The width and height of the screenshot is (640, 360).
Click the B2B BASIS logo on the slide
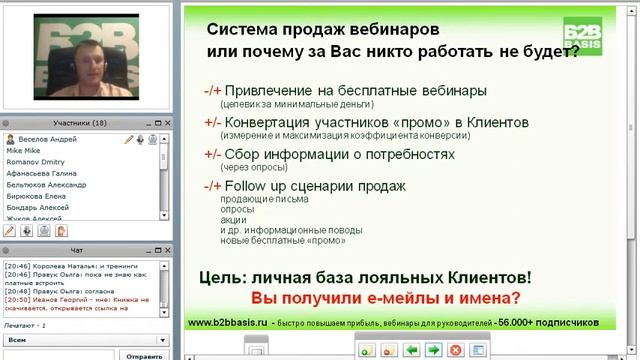click(582, 36)
